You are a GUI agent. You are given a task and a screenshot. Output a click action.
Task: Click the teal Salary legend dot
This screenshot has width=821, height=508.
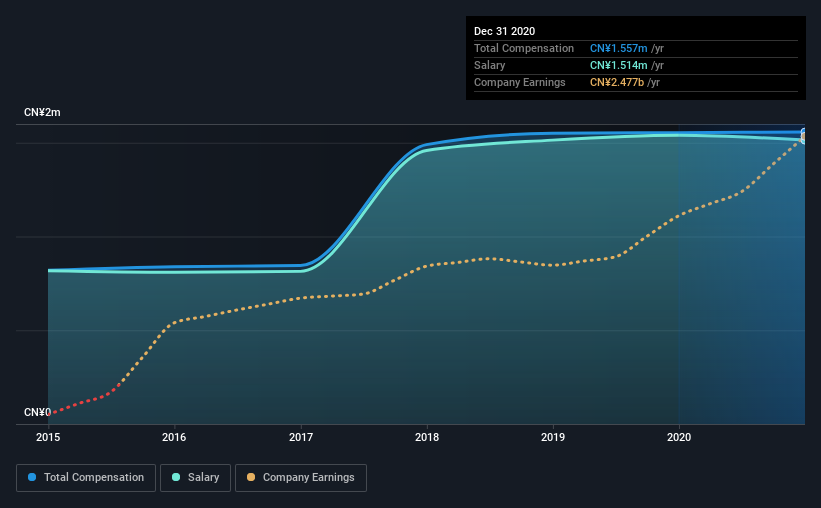[x=176, y=477]
